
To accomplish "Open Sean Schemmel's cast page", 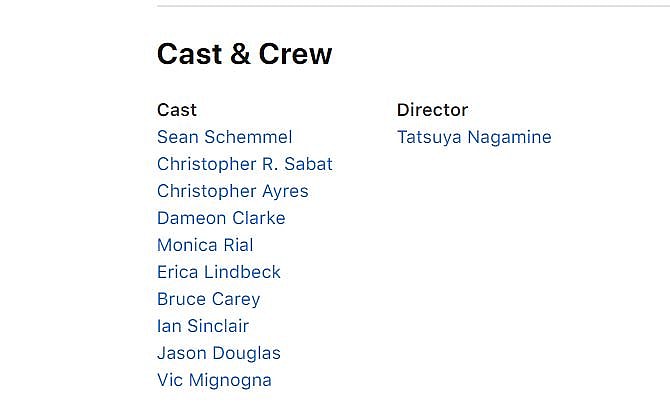I will point(224,137).
